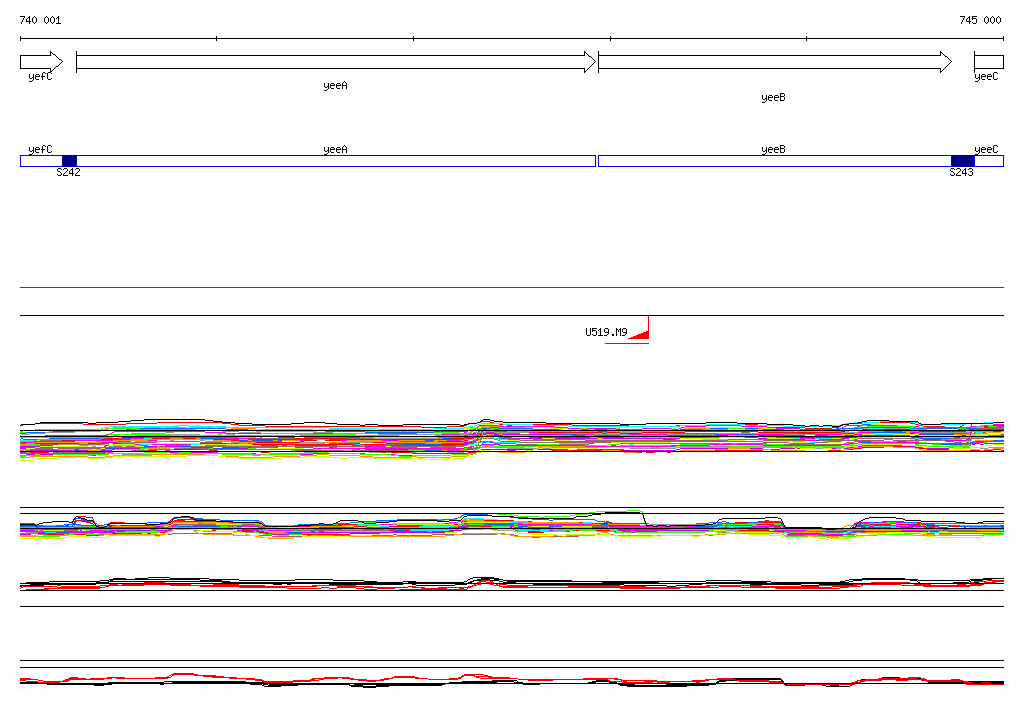Click yeeB label above the blue track

[x=773, y=150]
